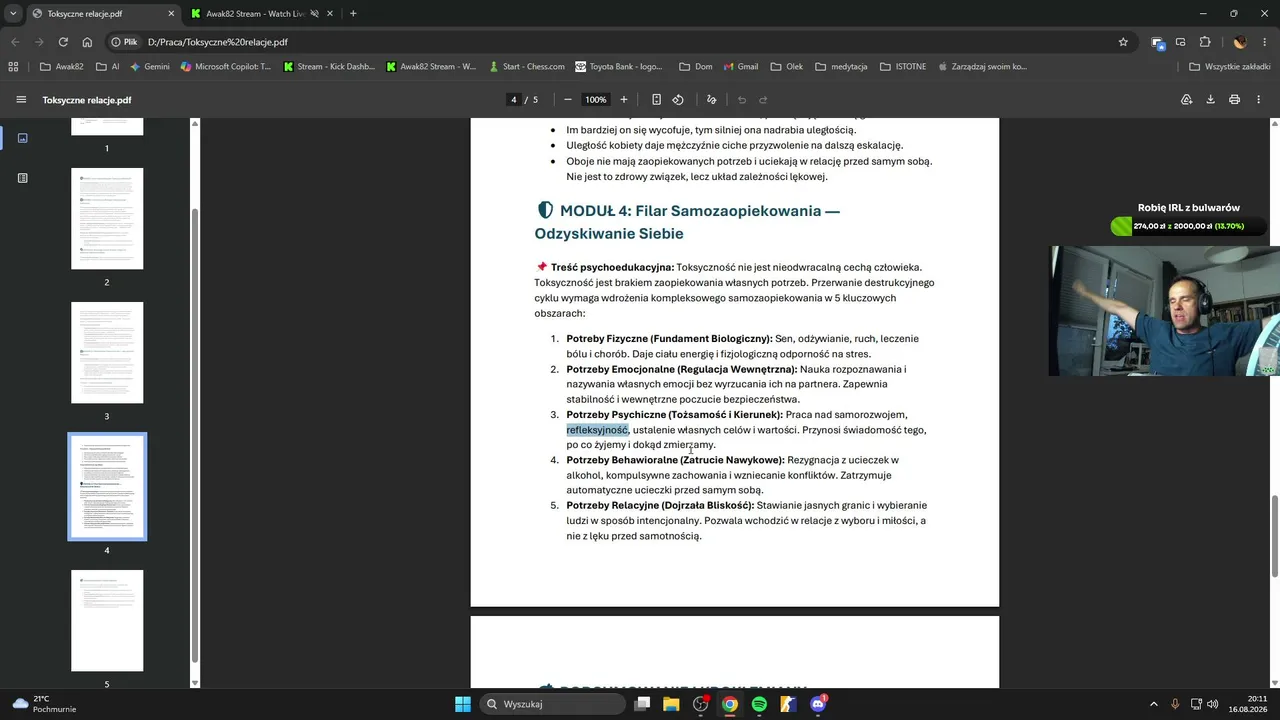Bookmark this page with the star
Viewport: 1280px width, 720px height.
click(x=1123, y=42)
